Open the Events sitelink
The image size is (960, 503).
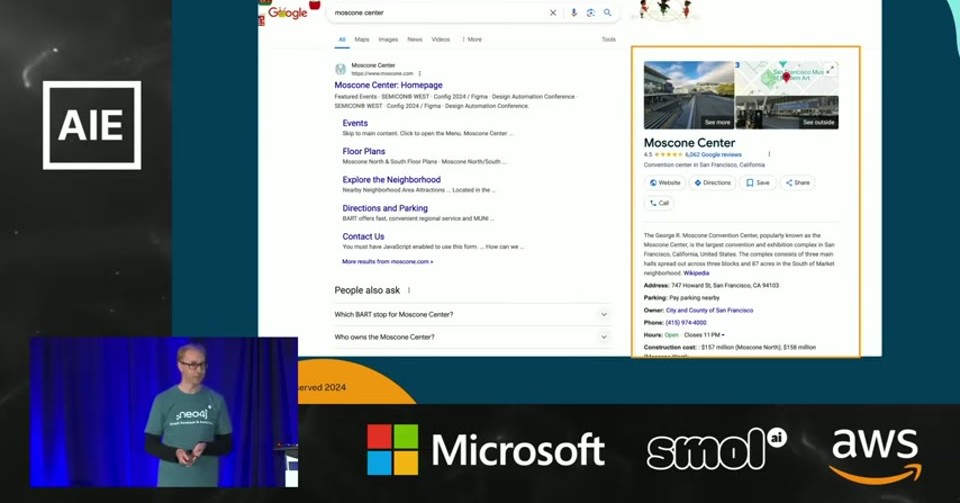click(x=355, y=123)
